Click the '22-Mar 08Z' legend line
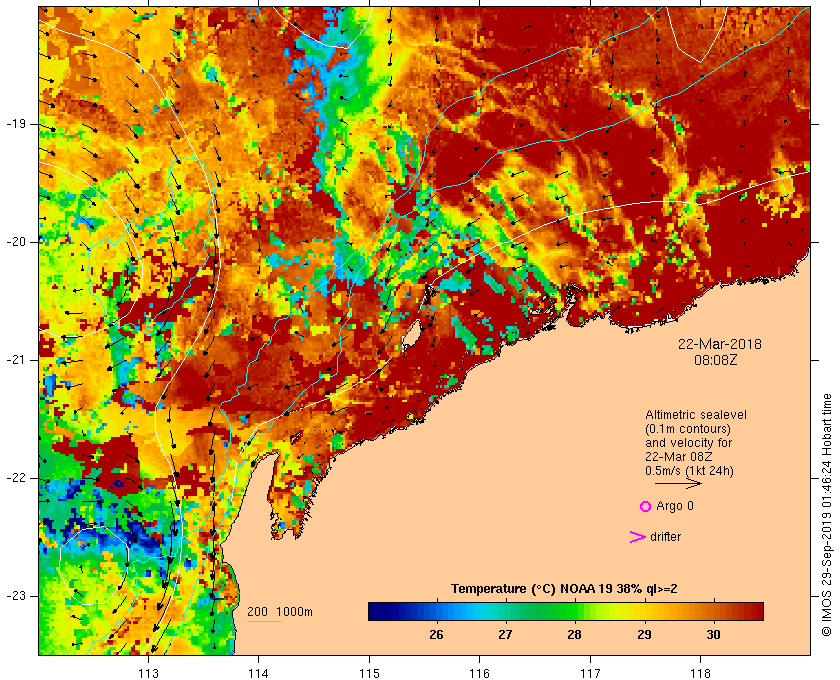 point(678,457)
